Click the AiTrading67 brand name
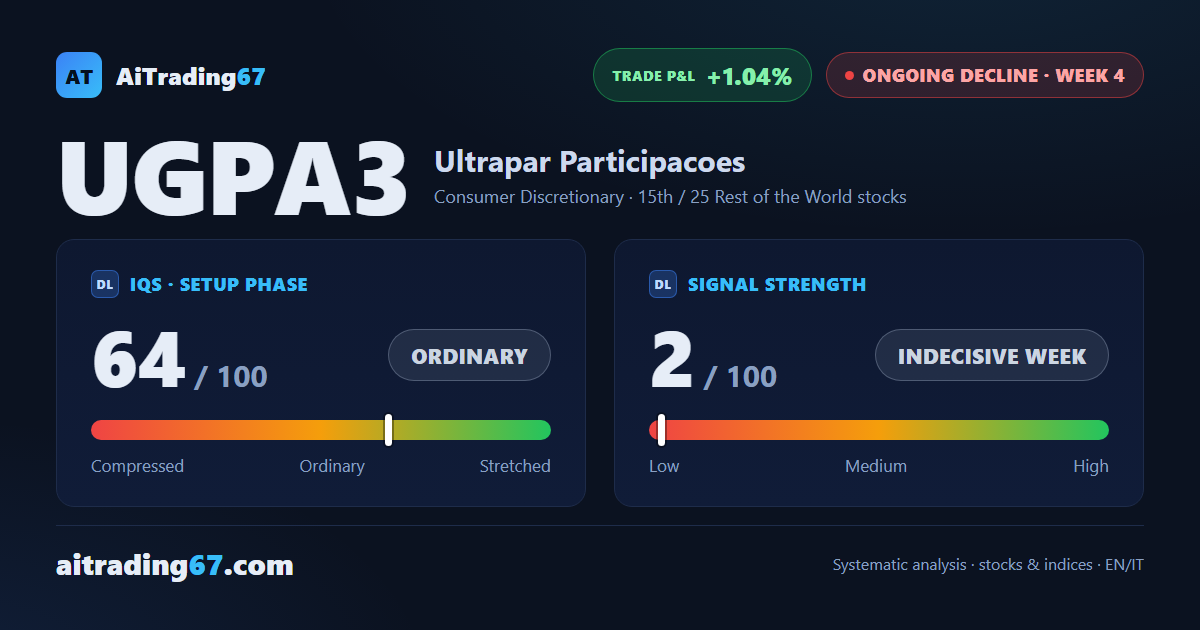 (191, 76)
